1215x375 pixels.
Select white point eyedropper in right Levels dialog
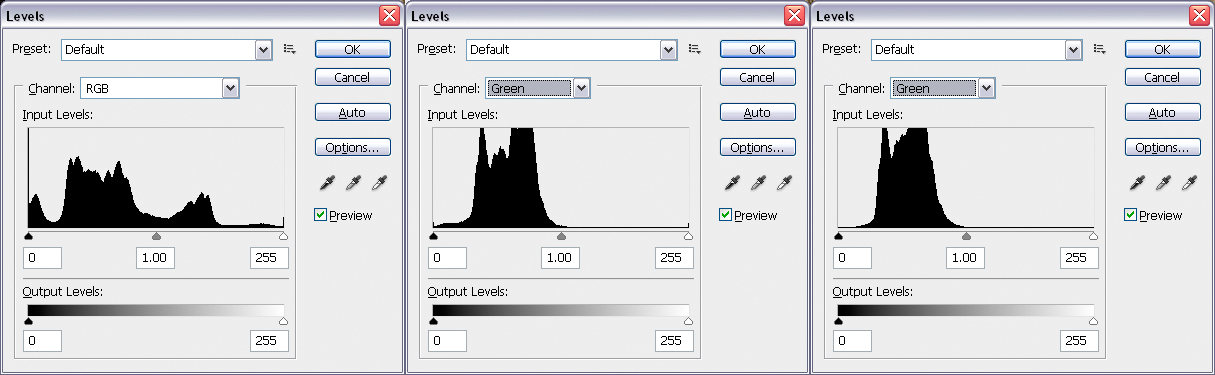tap(1189, 182)
